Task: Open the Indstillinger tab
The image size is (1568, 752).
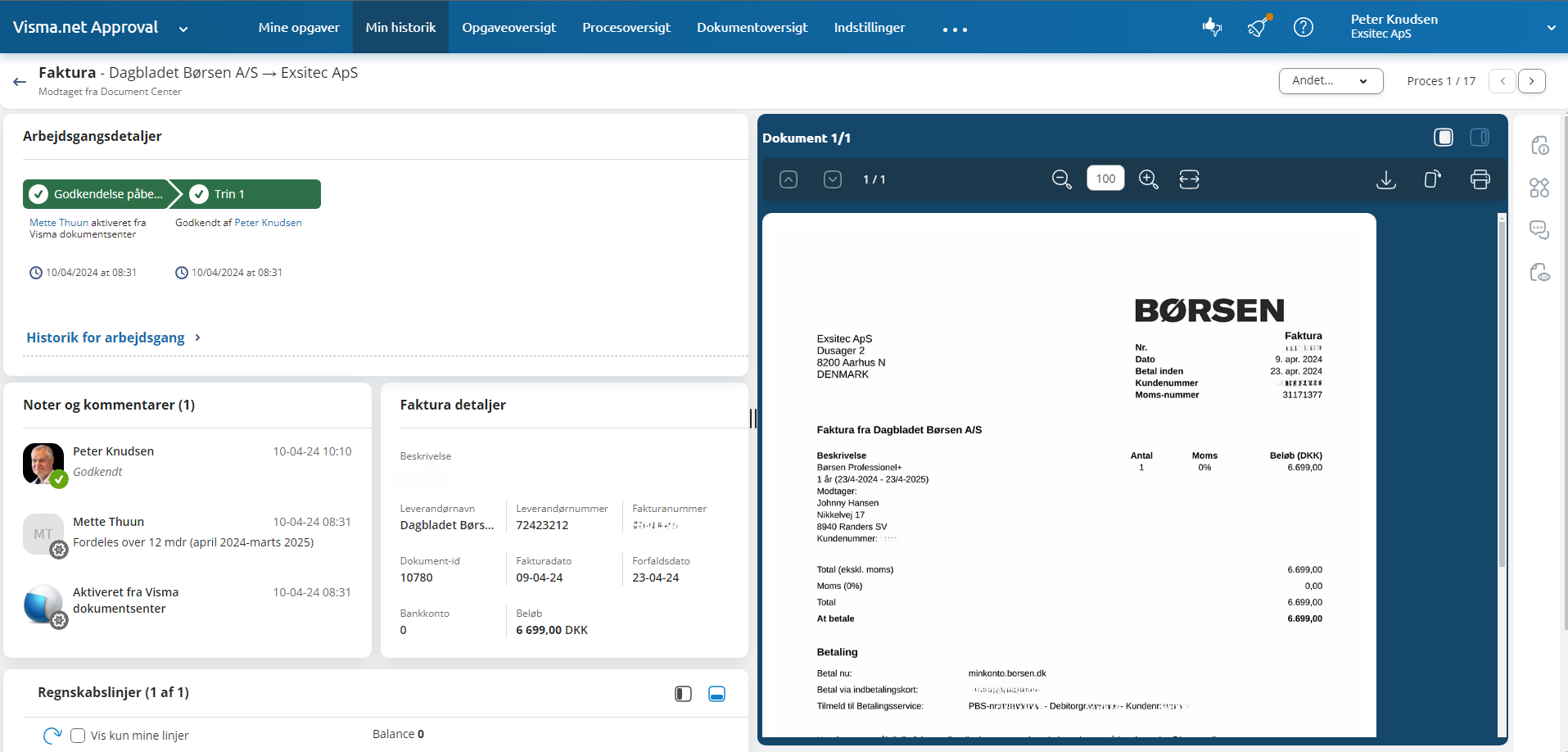Action: [870, 27]
